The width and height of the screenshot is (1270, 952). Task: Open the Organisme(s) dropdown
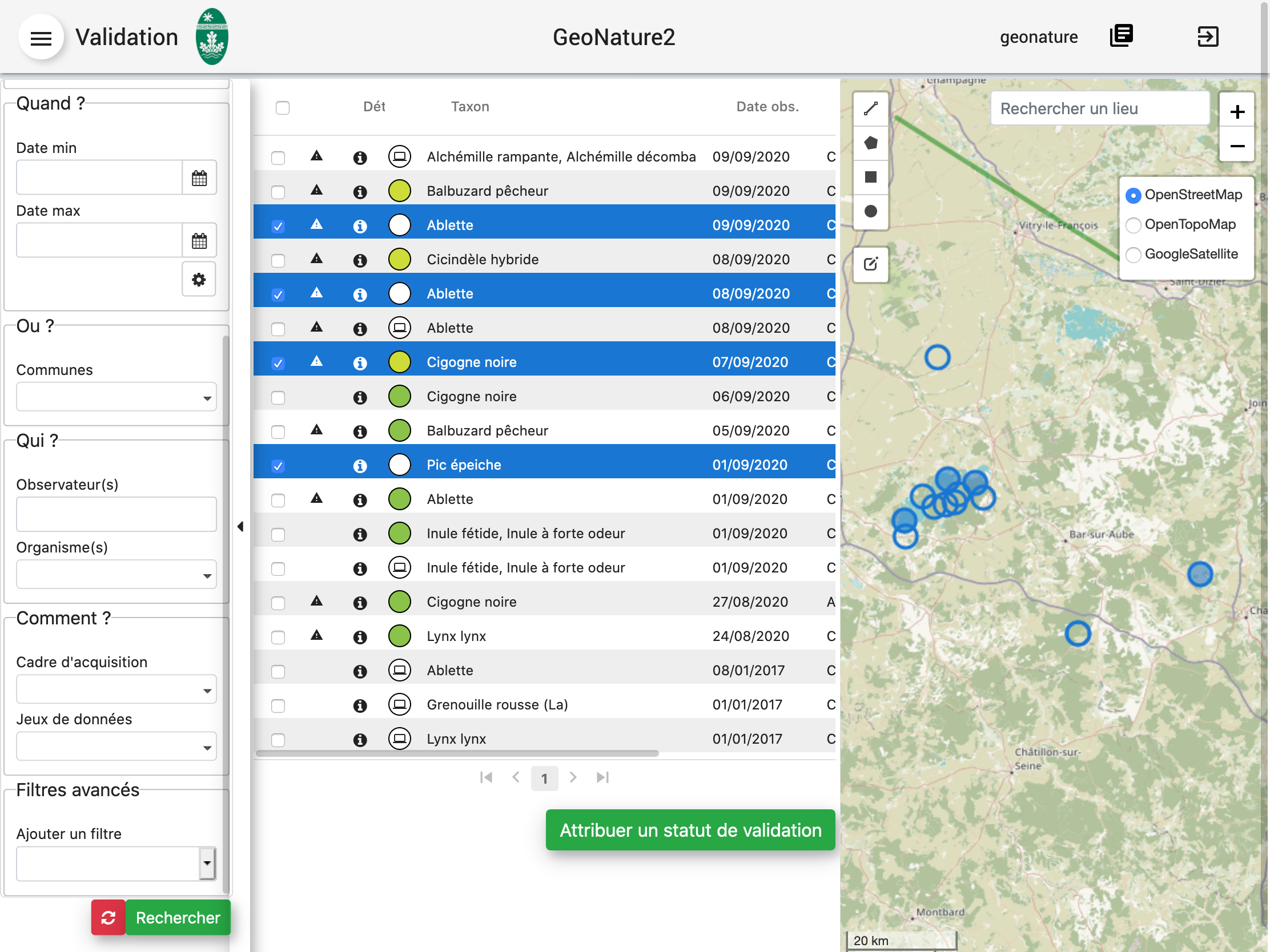[x=116, y=574]
